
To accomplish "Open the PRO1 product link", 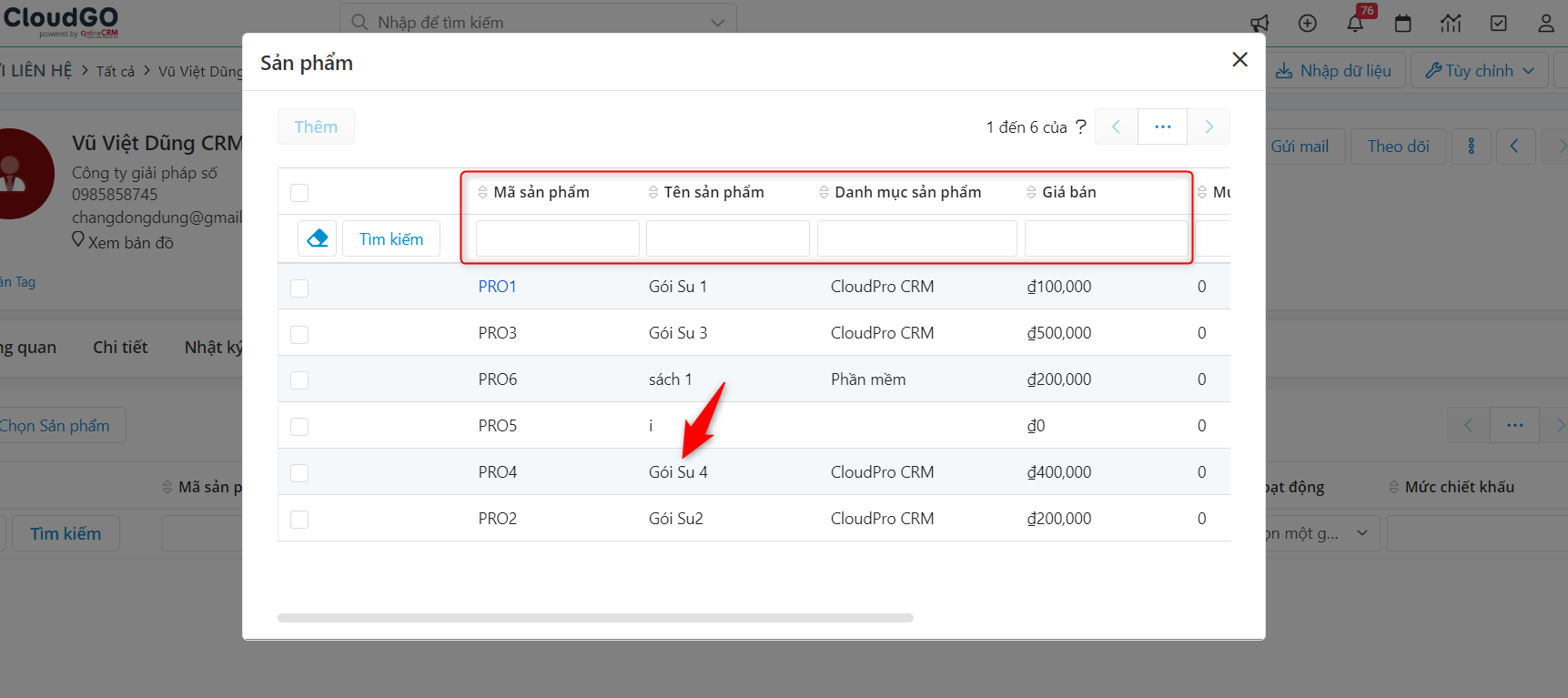I will click(x=498, y=287).
